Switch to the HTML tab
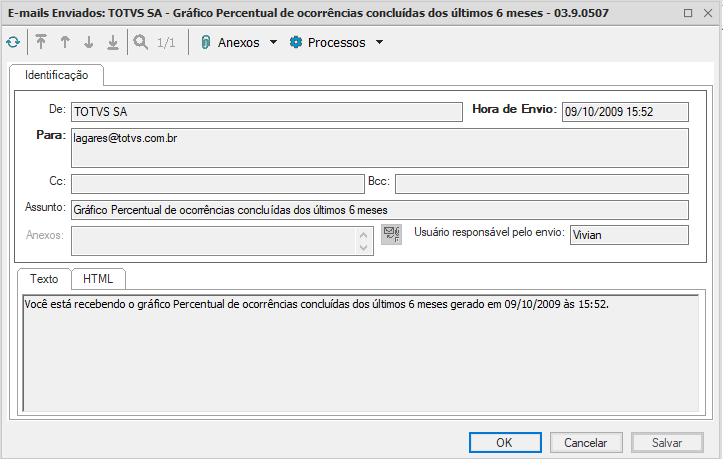Viewport: 723px width, 459px height. tap(98, 279)
